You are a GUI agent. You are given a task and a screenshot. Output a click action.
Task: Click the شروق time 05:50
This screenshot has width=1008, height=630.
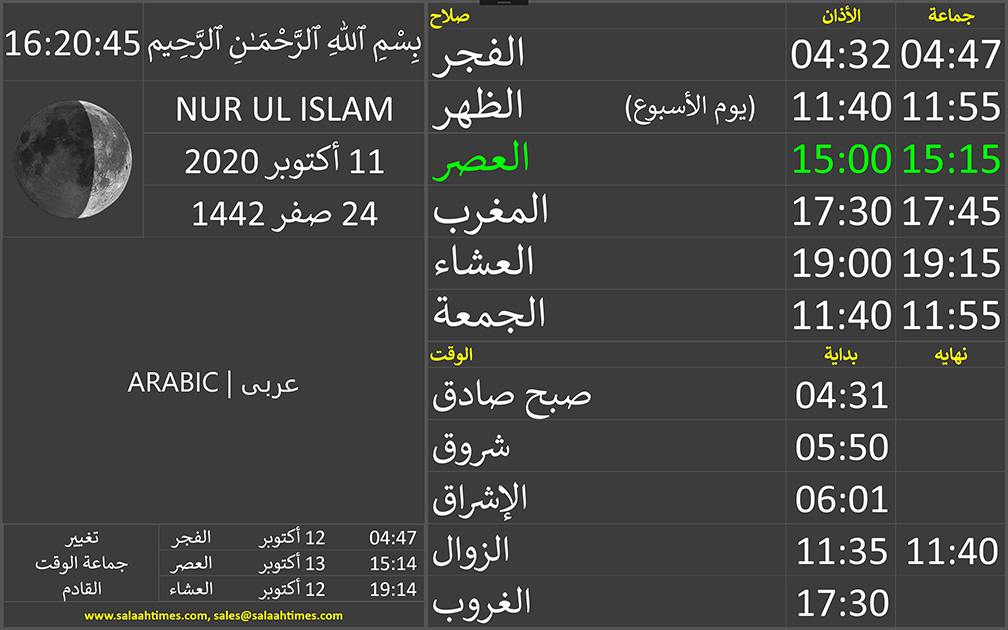click(842, 447)
